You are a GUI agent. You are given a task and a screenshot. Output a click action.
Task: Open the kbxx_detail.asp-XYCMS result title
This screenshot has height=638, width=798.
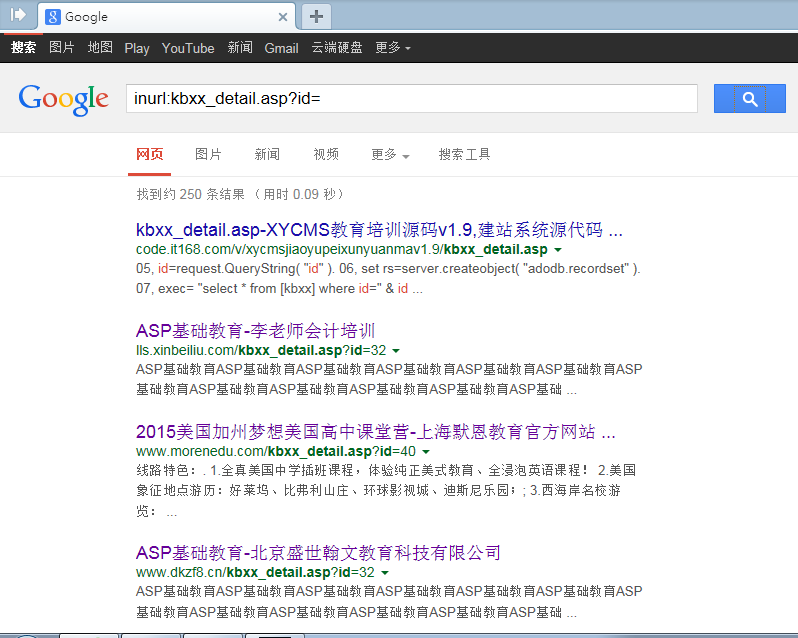(x=379, y=230)
